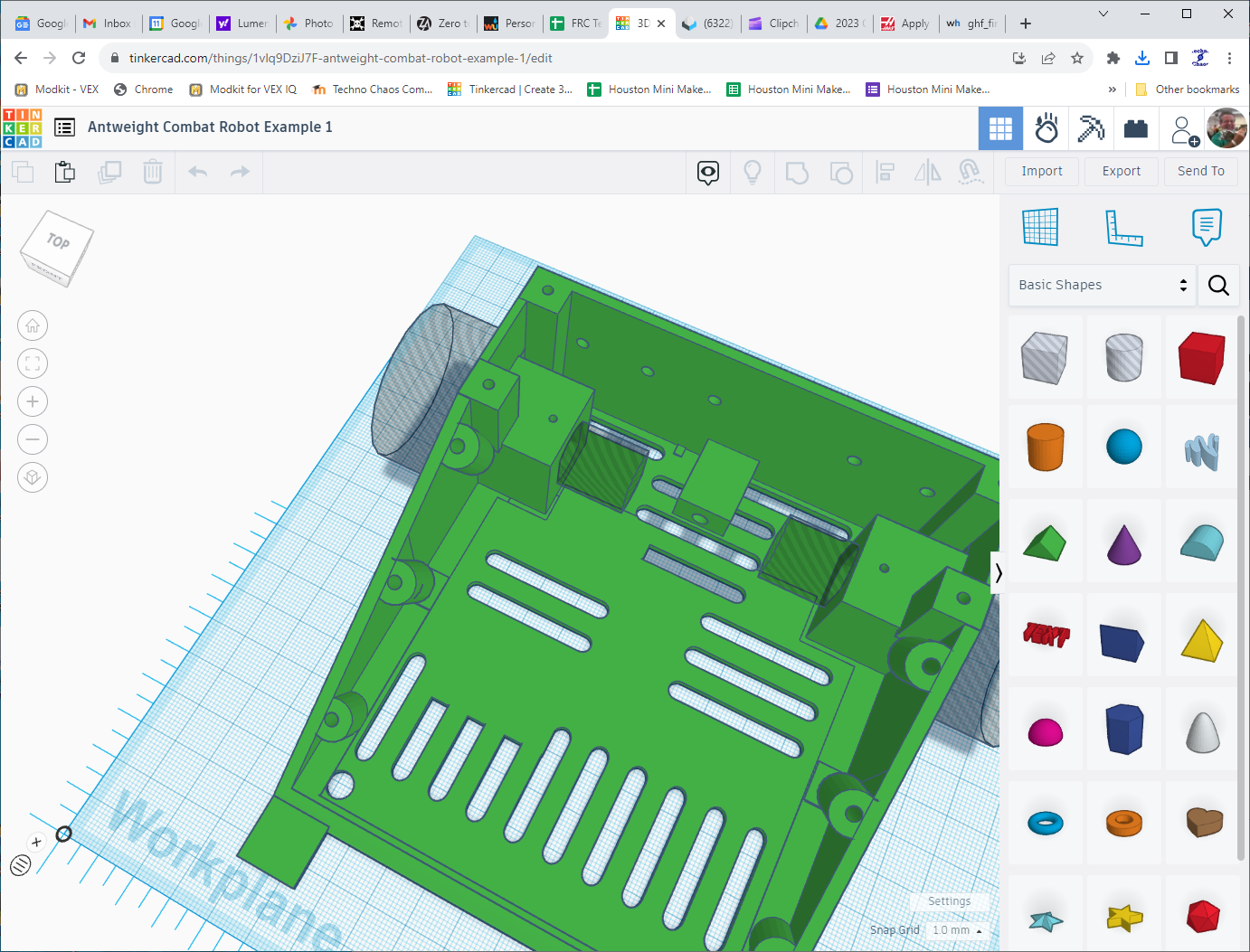The height and width of the screenshot is (952, 1250).
Task: Toggle the camera view eye button
Action: pyautogui.click(x=708, y=172)
